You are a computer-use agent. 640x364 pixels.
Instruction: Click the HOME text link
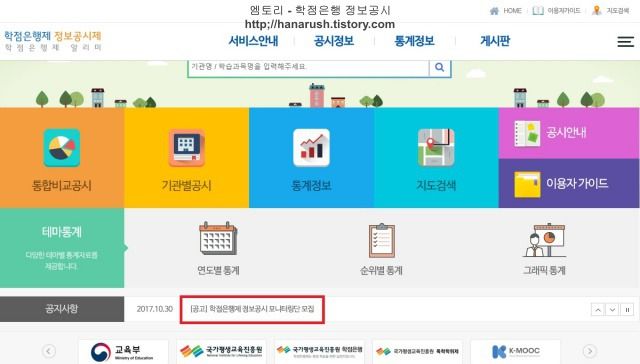pos(512,11)
